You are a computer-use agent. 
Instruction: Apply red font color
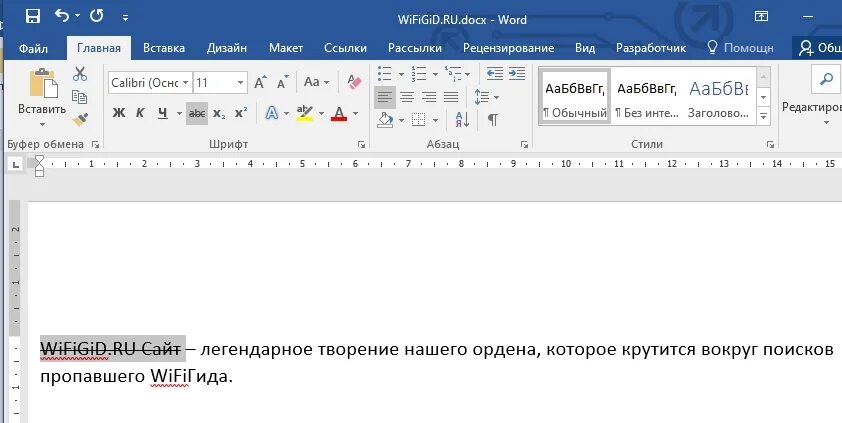[339, 113]
